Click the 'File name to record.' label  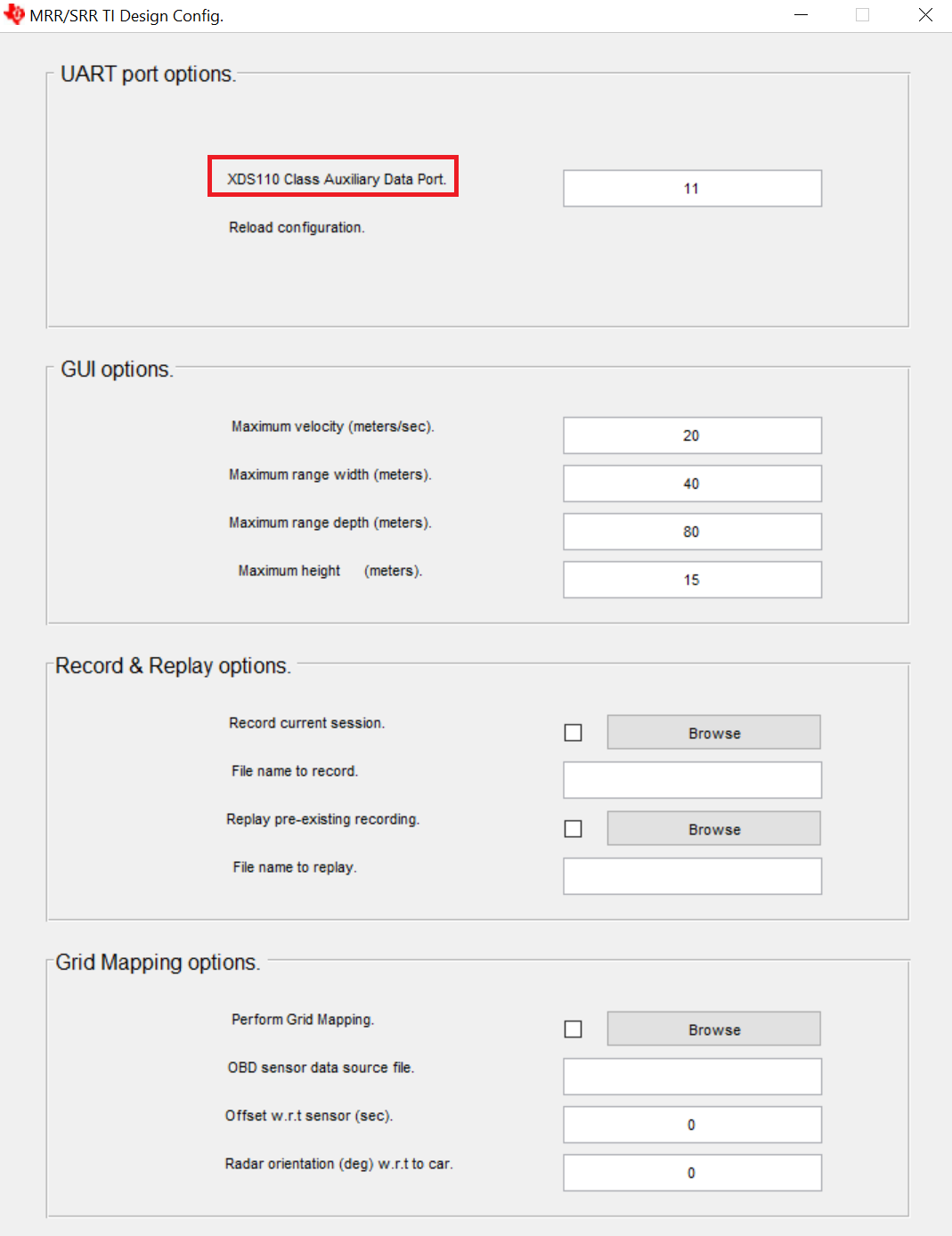coord(295,771)
